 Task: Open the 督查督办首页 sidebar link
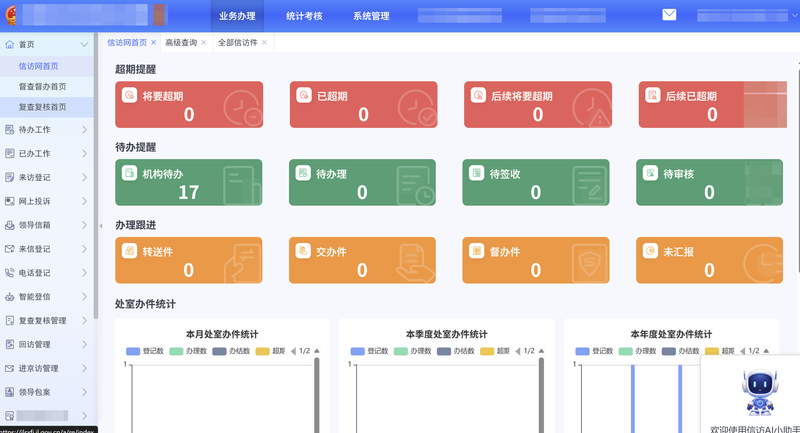point(43,86)
